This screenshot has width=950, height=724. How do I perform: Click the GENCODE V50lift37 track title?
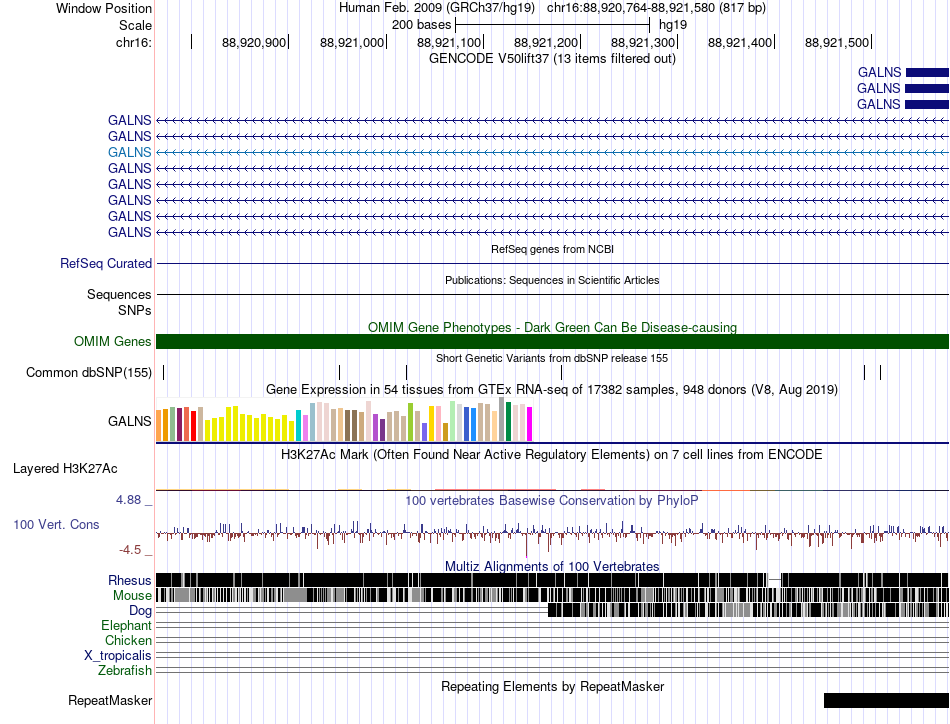tap(553, 59)
